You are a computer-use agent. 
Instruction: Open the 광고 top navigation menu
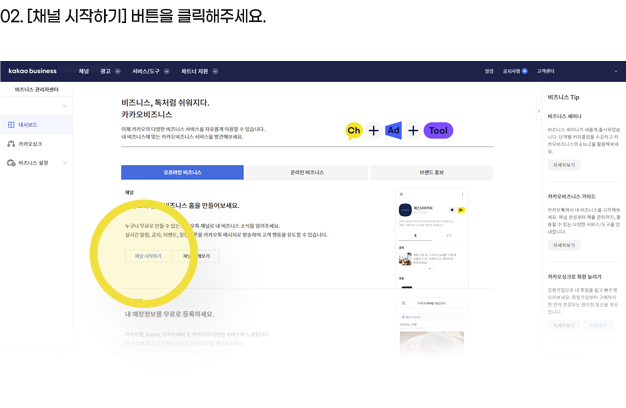pos(105,71)
